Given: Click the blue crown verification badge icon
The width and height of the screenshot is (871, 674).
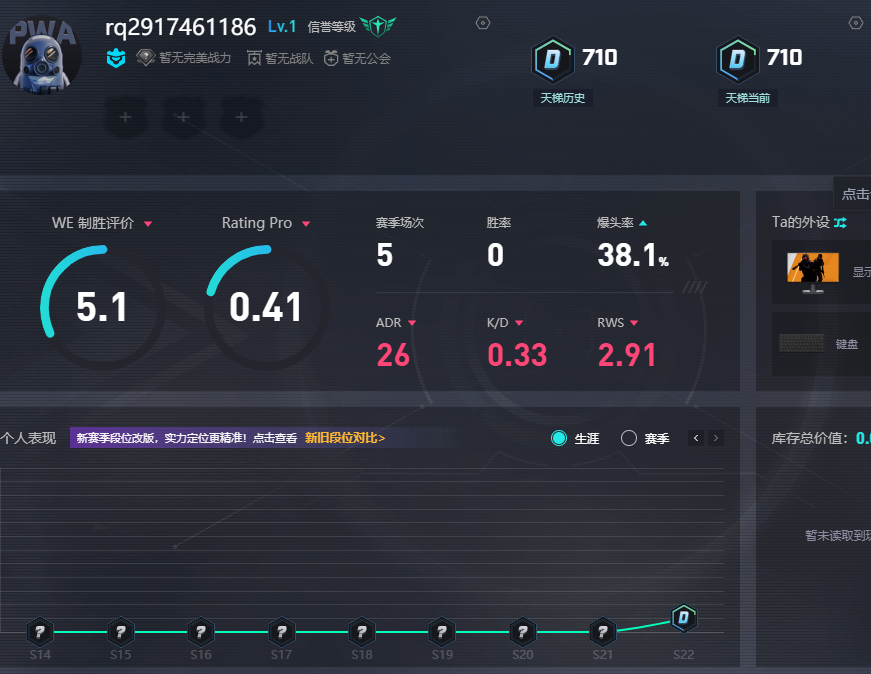Looking at the screenshot, I should 116,58.
